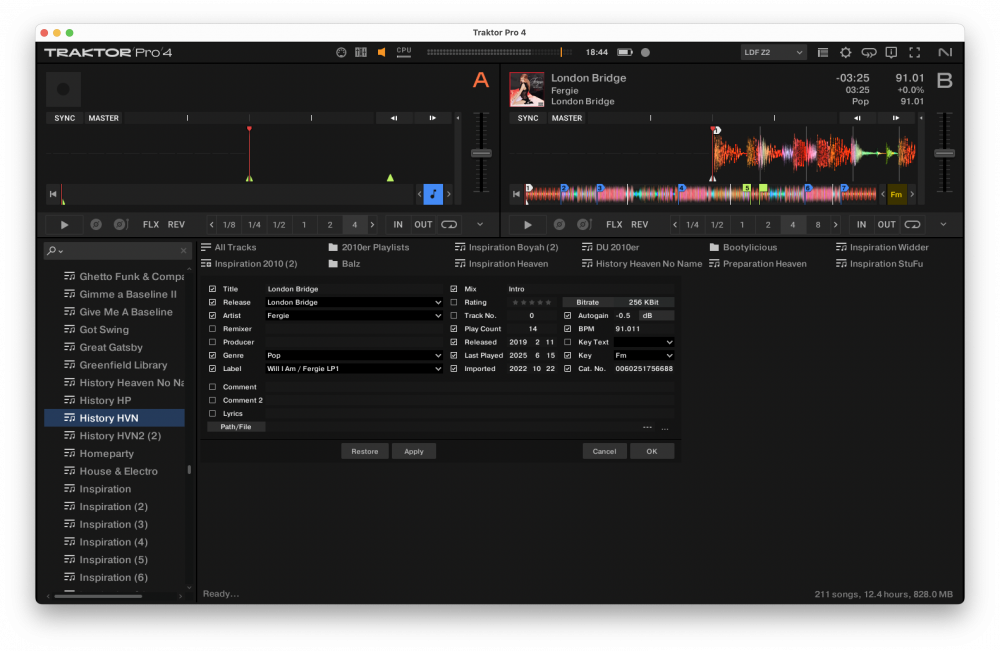Click the London Bridge cover art

tap(527, 89)
